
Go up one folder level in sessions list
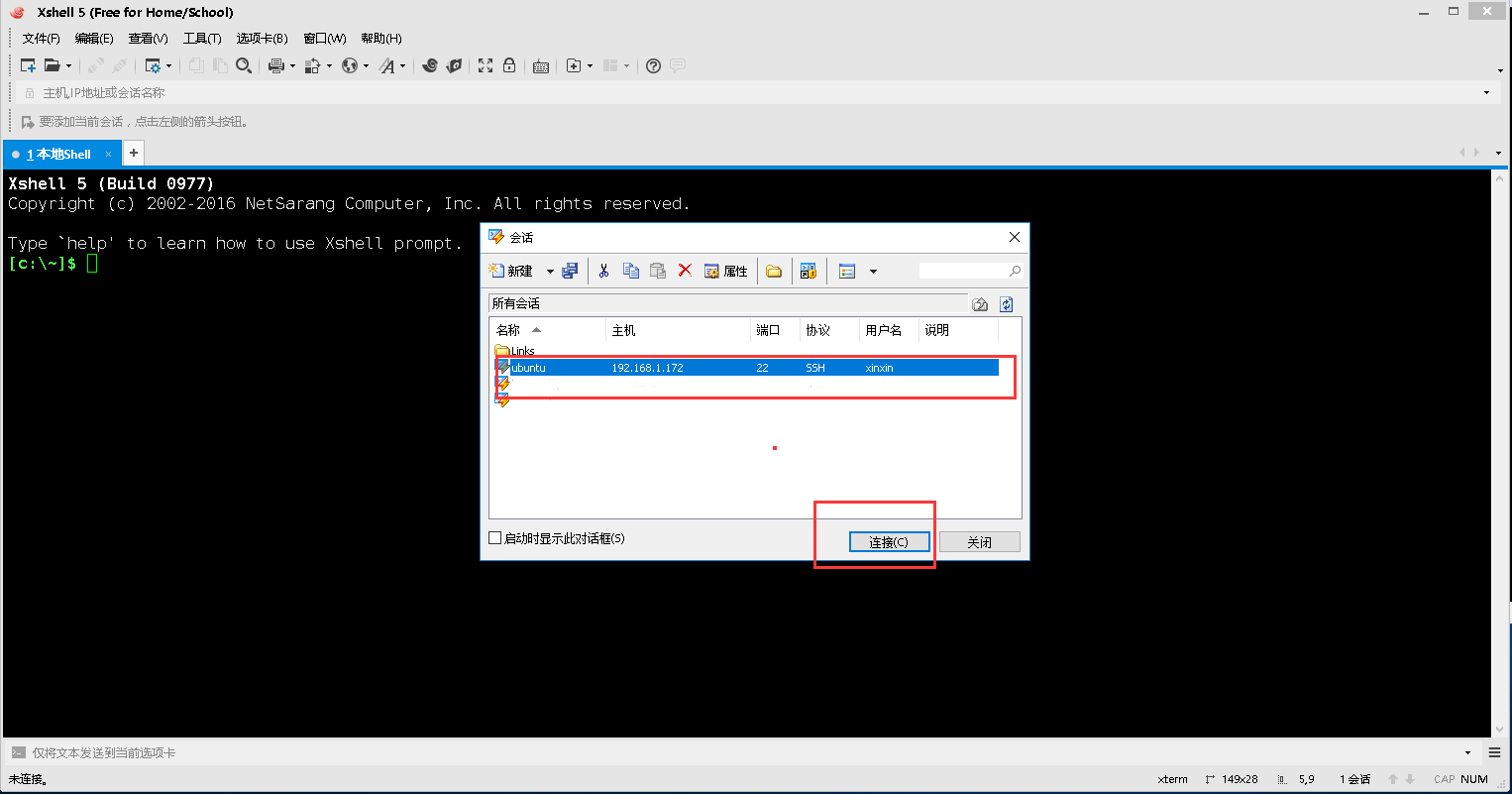point(980,304)
